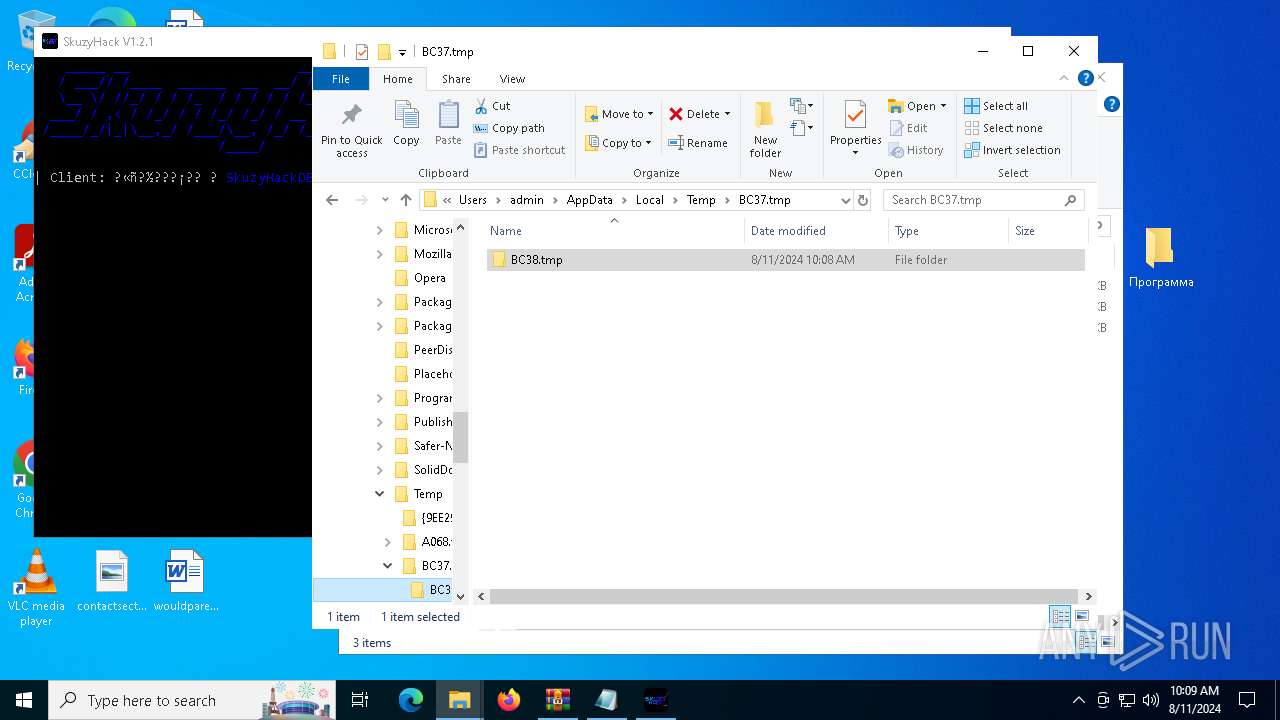Go up one folder level
The height and width of the screenshot is (720, 1280).
[x=405, y=200]
